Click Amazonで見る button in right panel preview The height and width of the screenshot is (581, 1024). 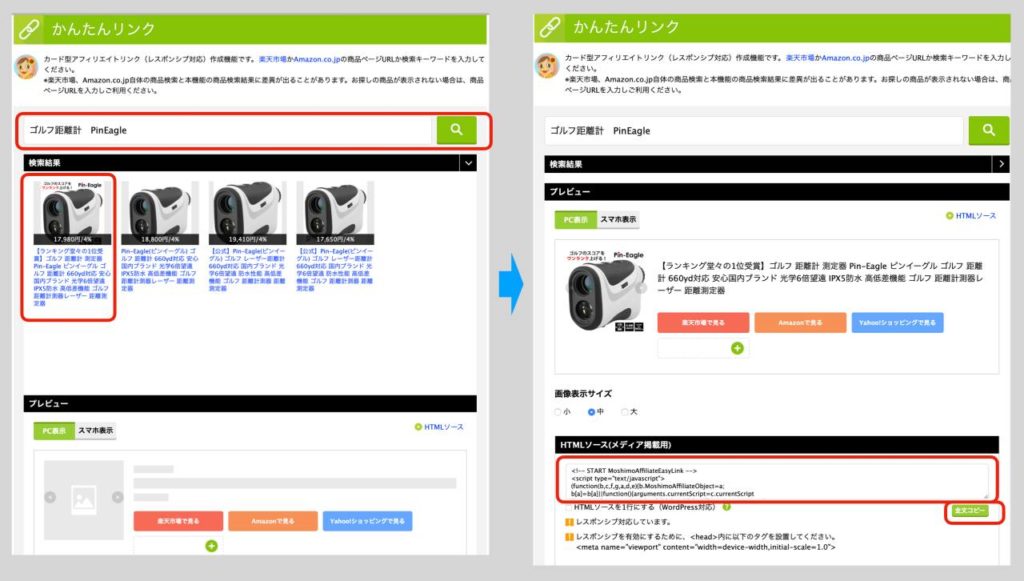pyautogui.click(x=800, y=322)
